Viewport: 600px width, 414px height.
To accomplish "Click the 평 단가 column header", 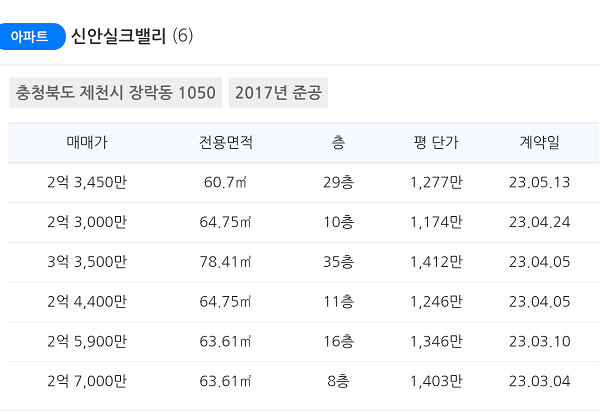I will tap(436, 143).
